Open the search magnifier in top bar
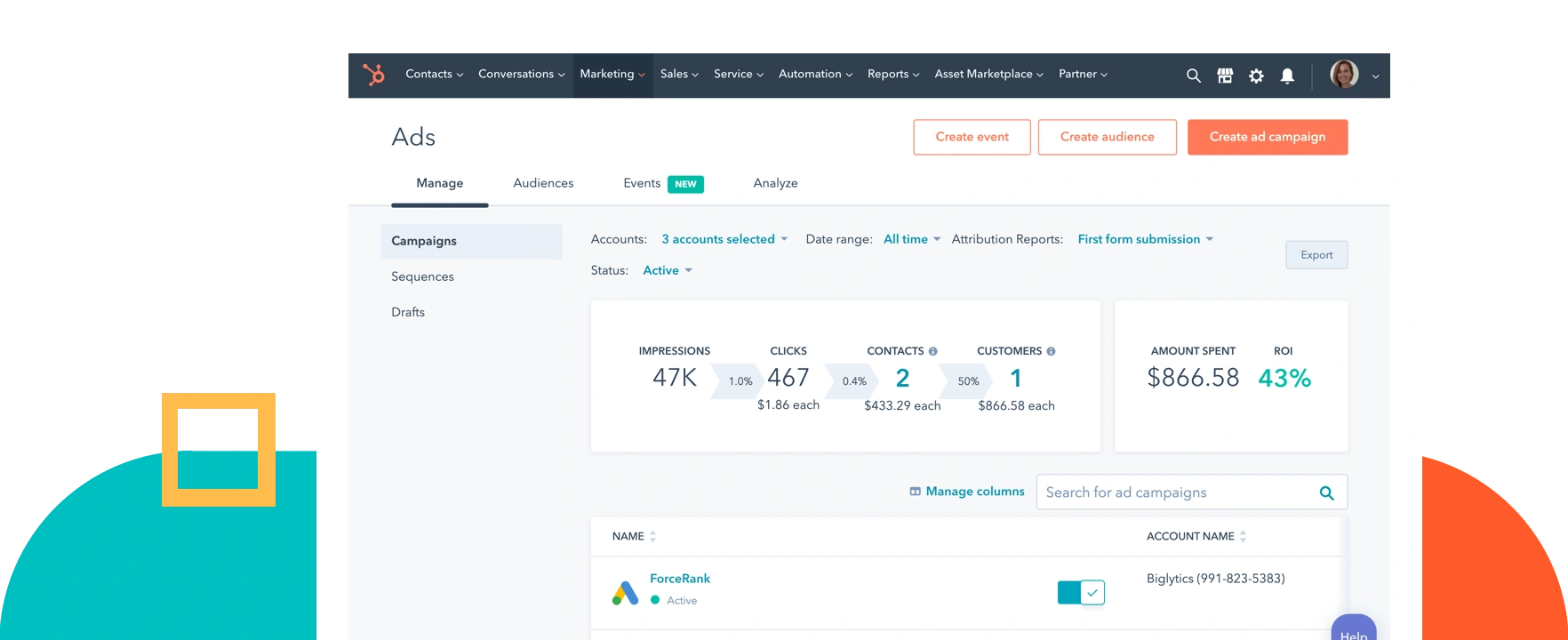Viewport: 1568px width, 640px height. pyautogui.click(x=1193, y=76)
